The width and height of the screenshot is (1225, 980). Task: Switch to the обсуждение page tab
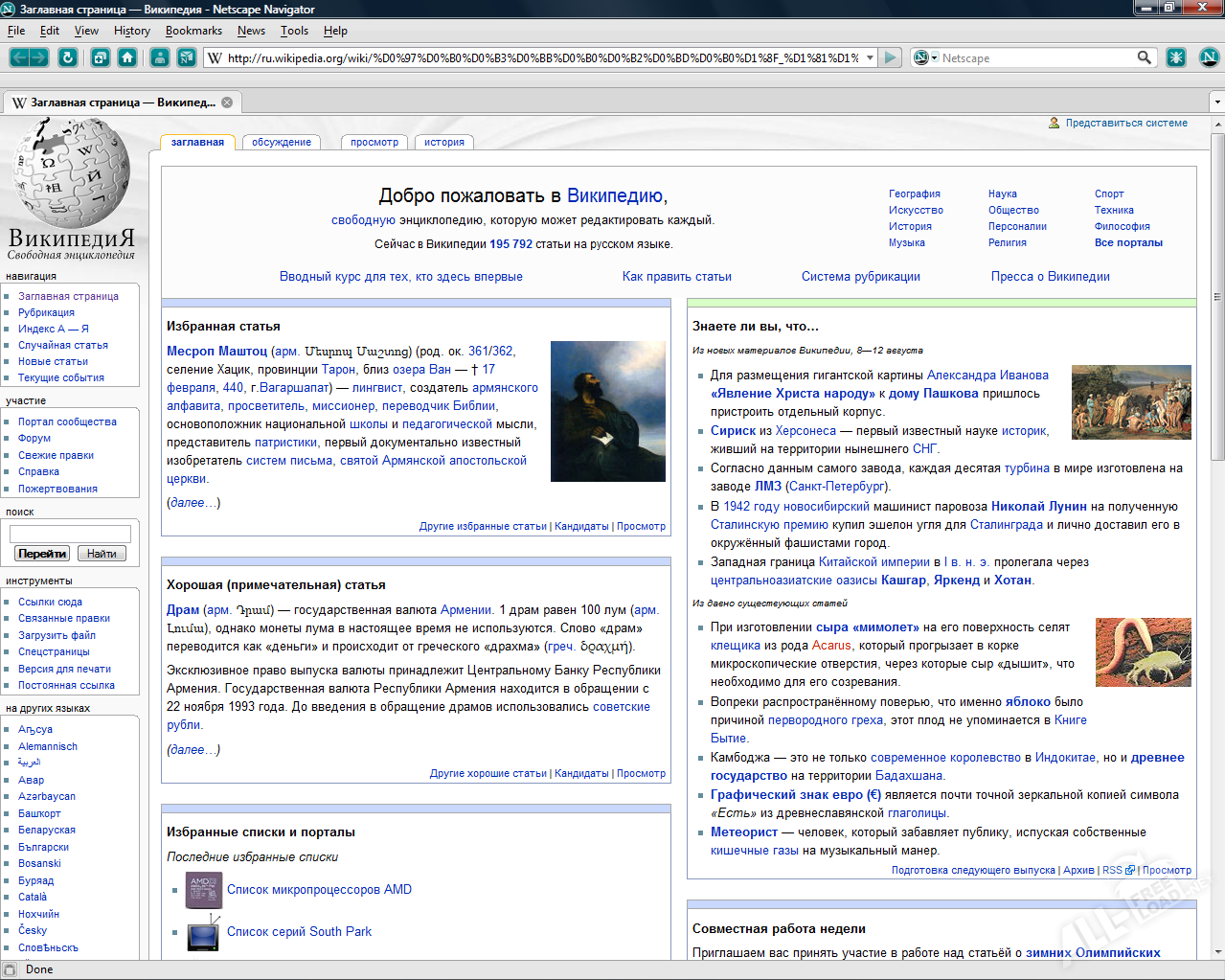pyautogui.click(x=282, y=142)
